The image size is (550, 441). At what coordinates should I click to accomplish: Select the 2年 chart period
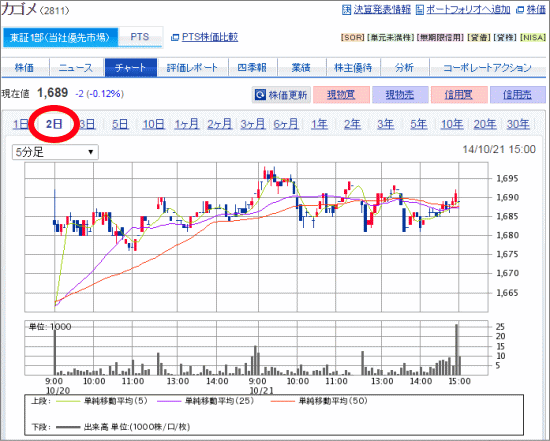point(352,124)
